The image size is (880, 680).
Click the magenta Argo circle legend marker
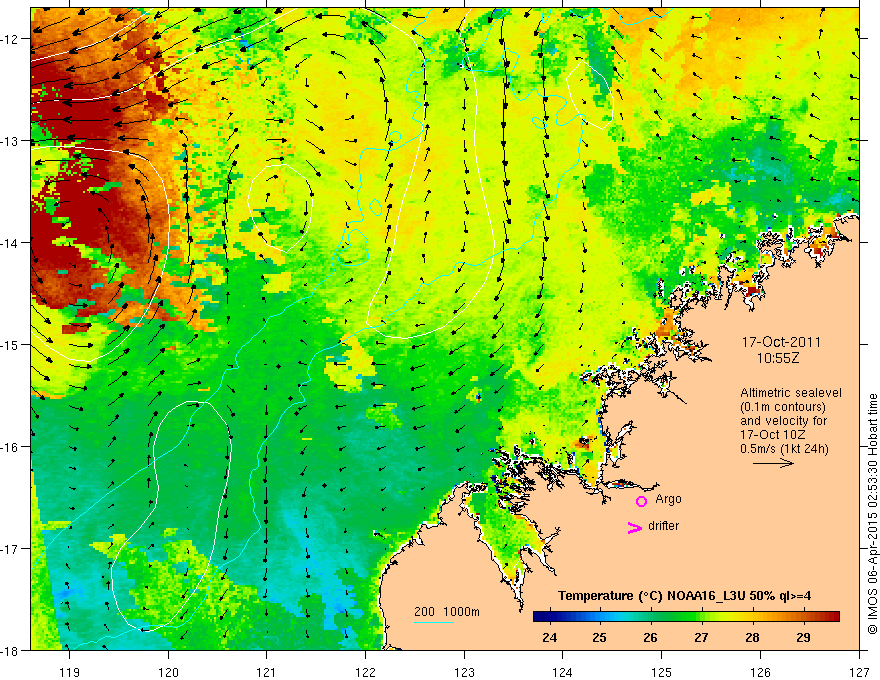[x=641, y=501]
